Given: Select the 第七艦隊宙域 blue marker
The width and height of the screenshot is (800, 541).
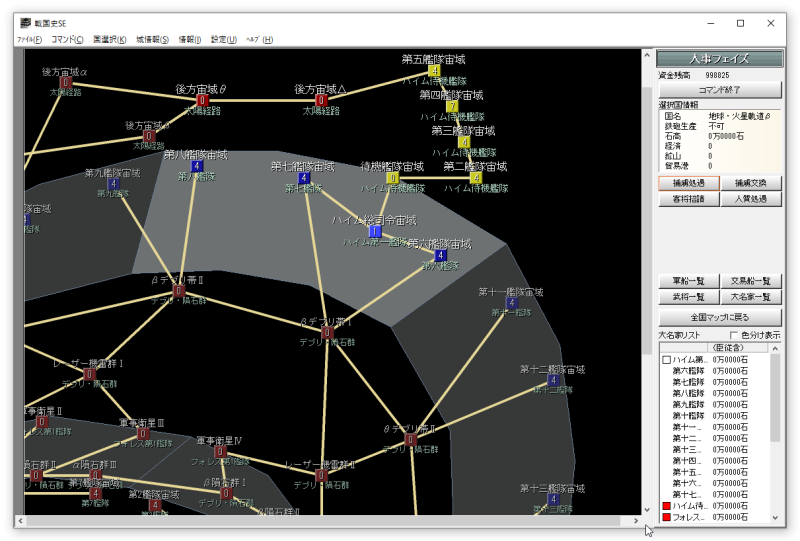Looking at the screenshot, I should click(x=304, y=178).
